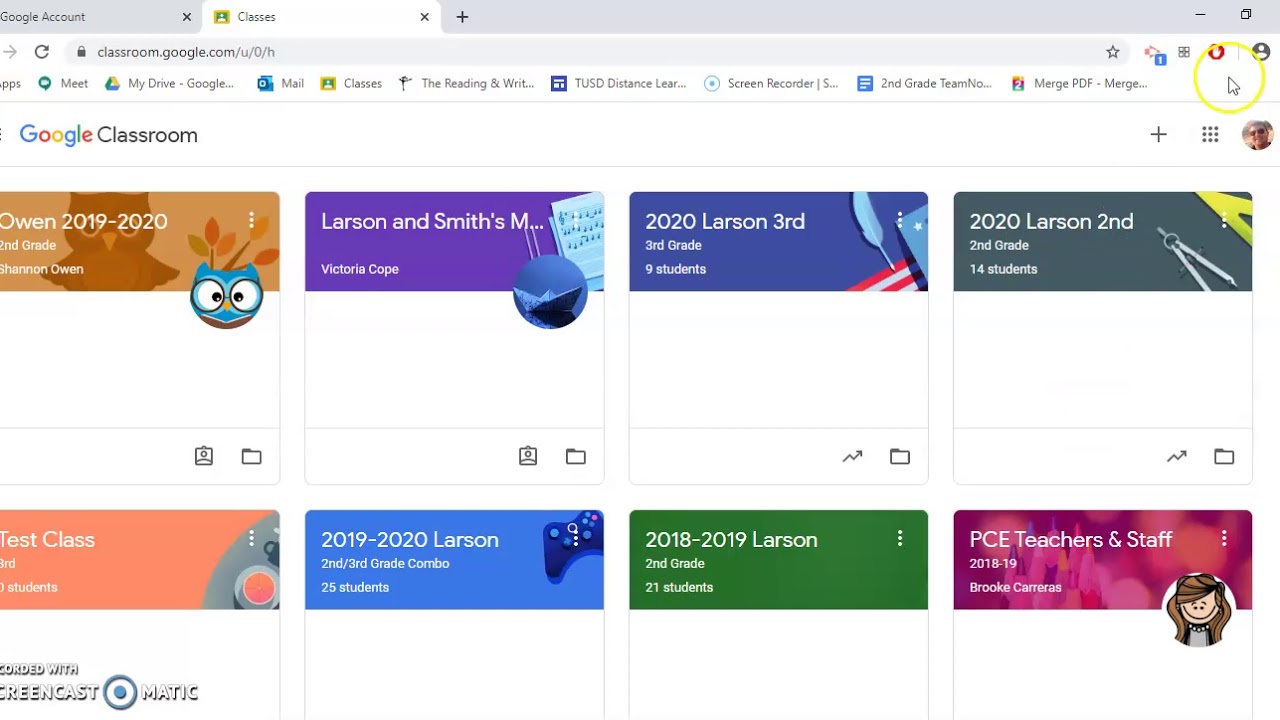The image size is (1280, 720).
Task: Open the 2019-2020 Larson class
Action: pyautogui.click(x=410, y=539)
